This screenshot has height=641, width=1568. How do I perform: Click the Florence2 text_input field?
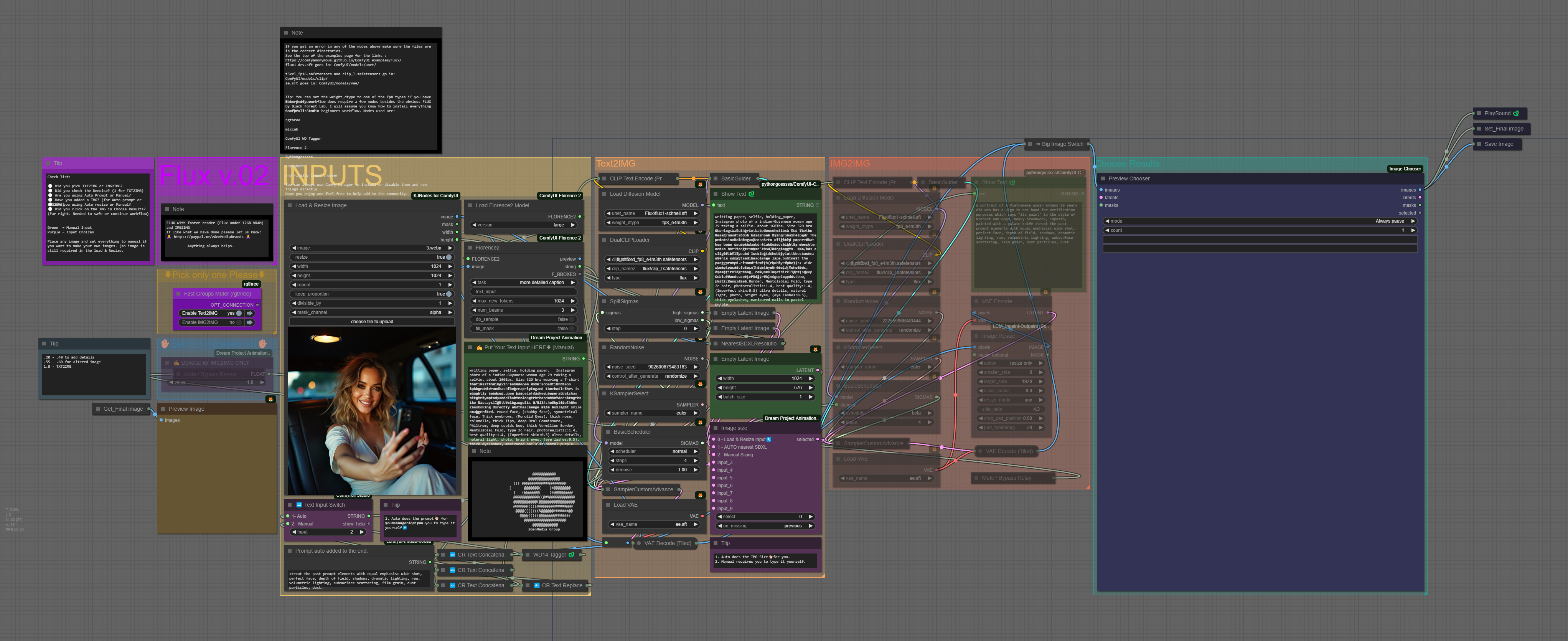point(523,292)
